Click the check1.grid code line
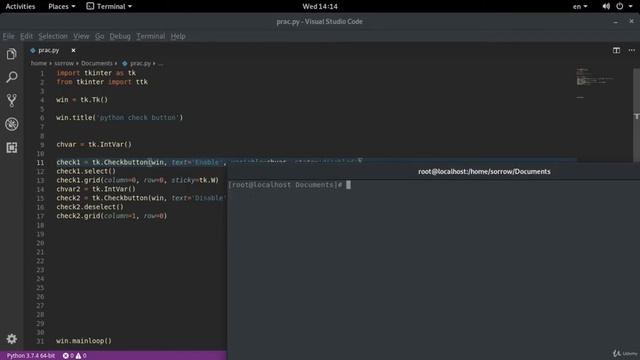 click(138, 180)
